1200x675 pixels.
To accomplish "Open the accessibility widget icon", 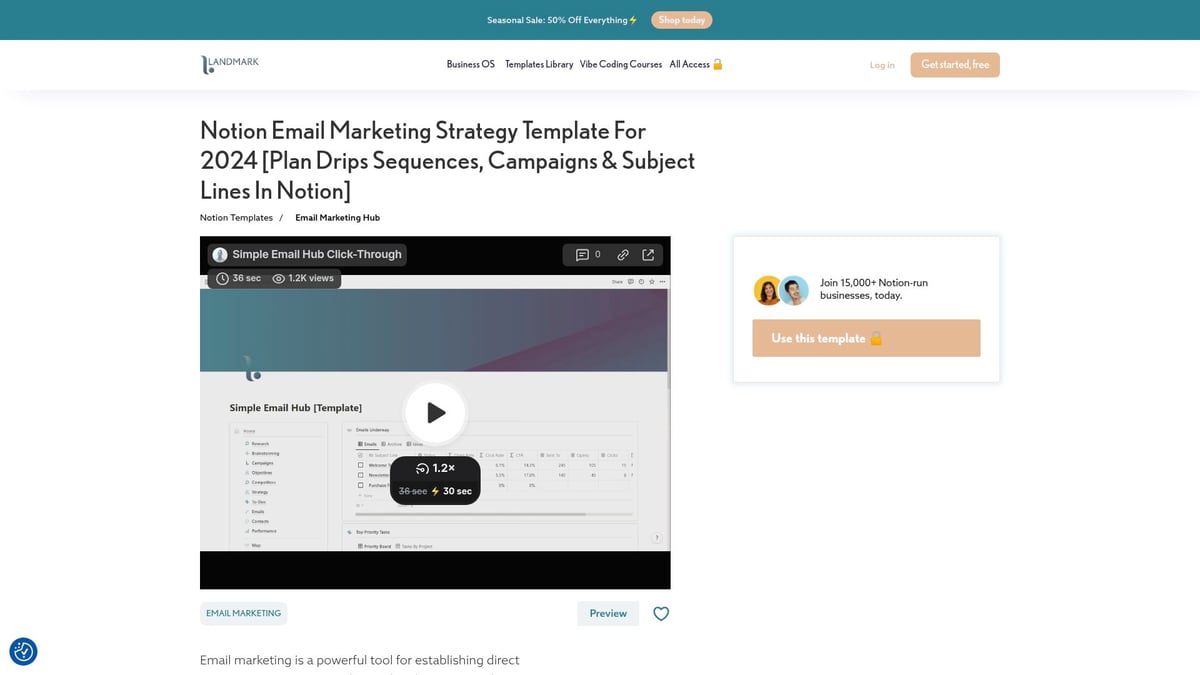I will coord(23,651).
